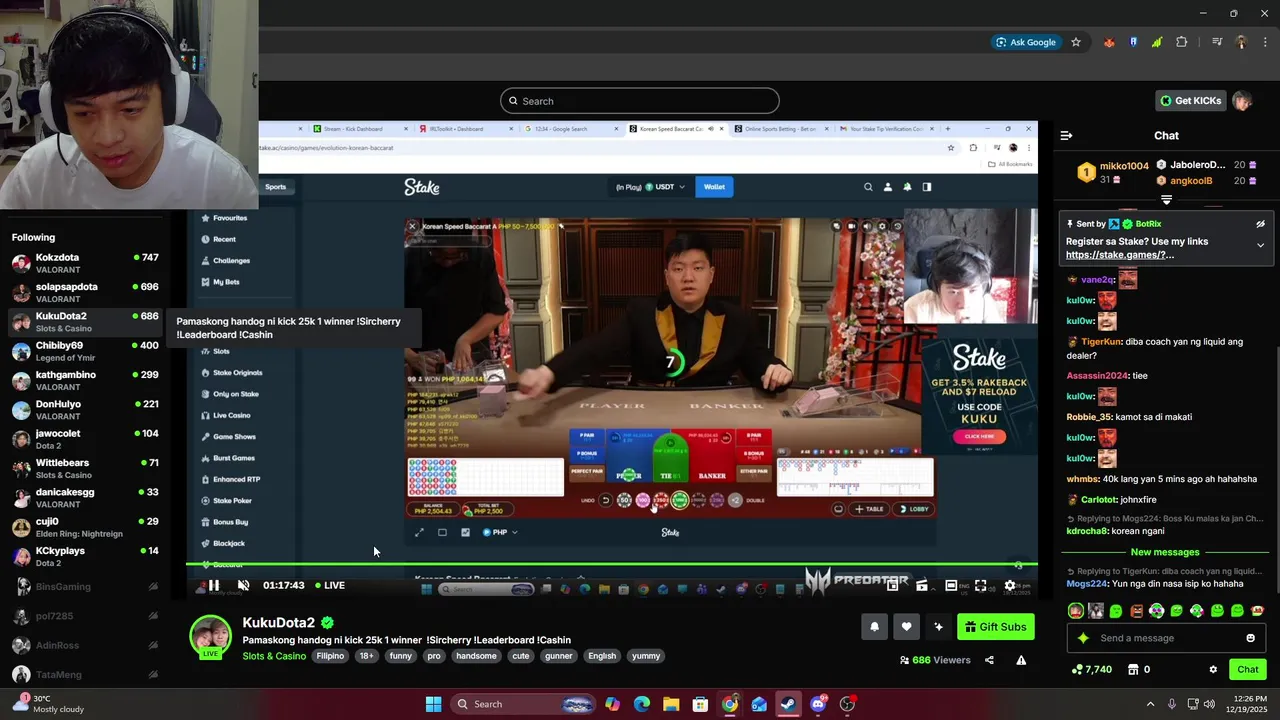The image size is (1280, 720).
Task: Open the taskbar microphone indicator
Action: [x=1172, y=704]
